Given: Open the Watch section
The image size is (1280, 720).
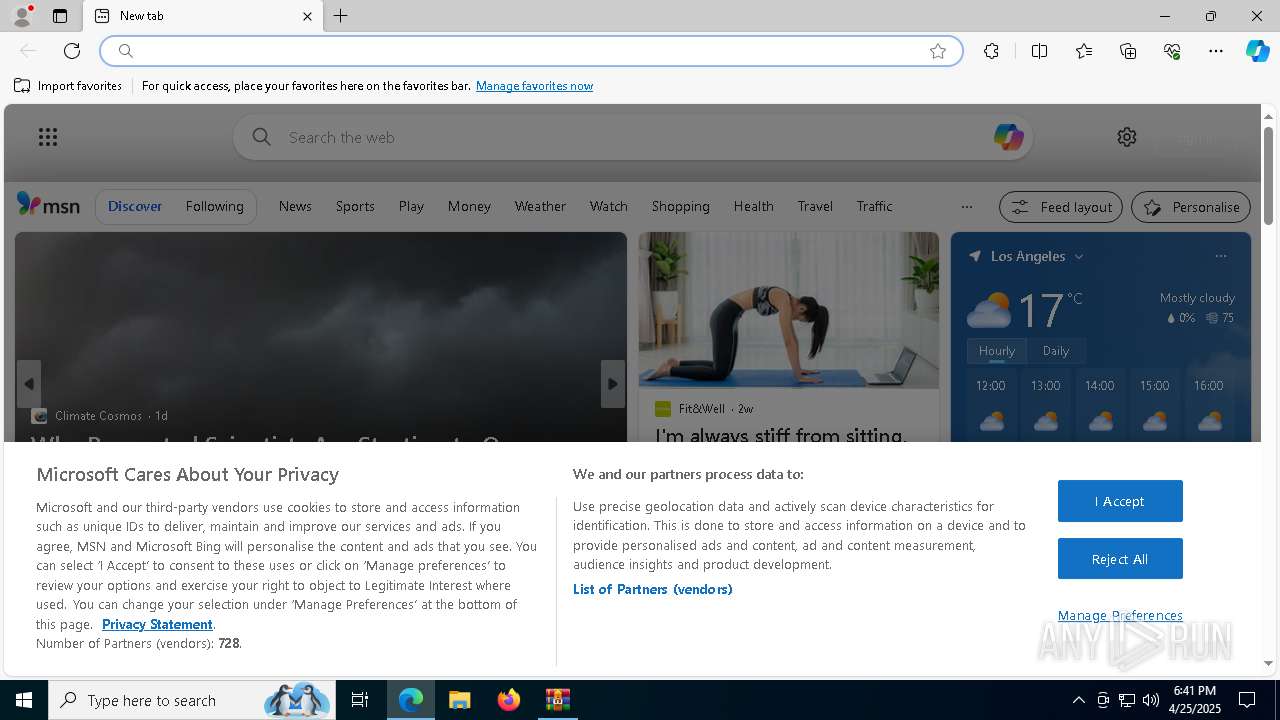Looking at the screenshot, I should click(609, 206).
